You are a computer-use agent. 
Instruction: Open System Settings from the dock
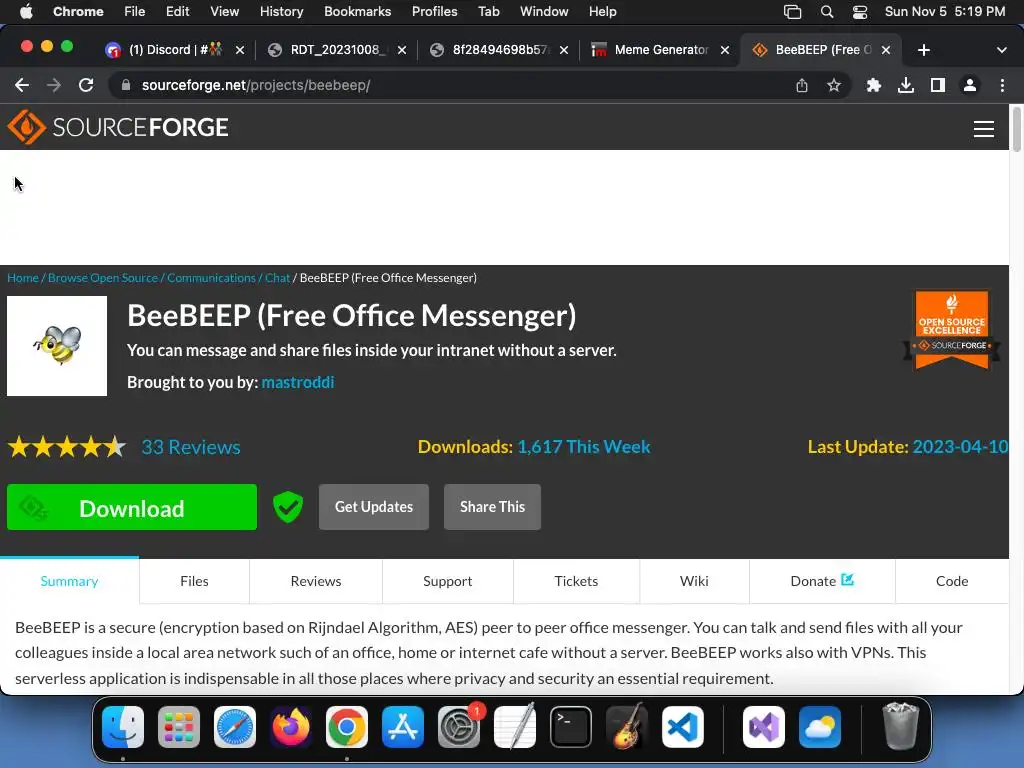pos(458,727)
